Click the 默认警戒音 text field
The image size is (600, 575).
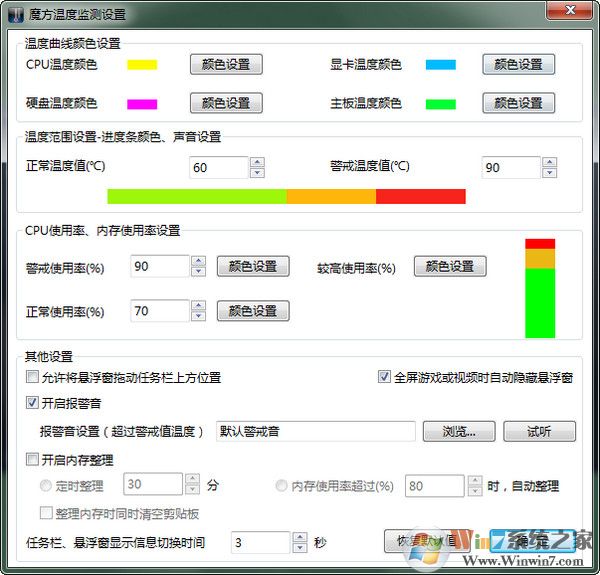[x=316, y=432]
